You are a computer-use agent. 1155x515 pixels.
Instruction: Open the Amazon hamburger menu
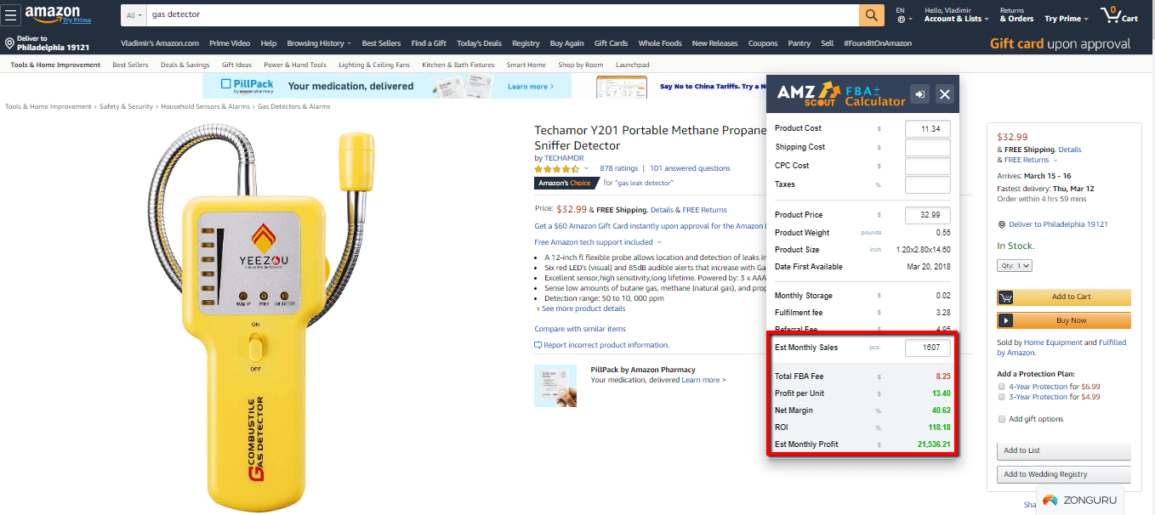[11, 14]
